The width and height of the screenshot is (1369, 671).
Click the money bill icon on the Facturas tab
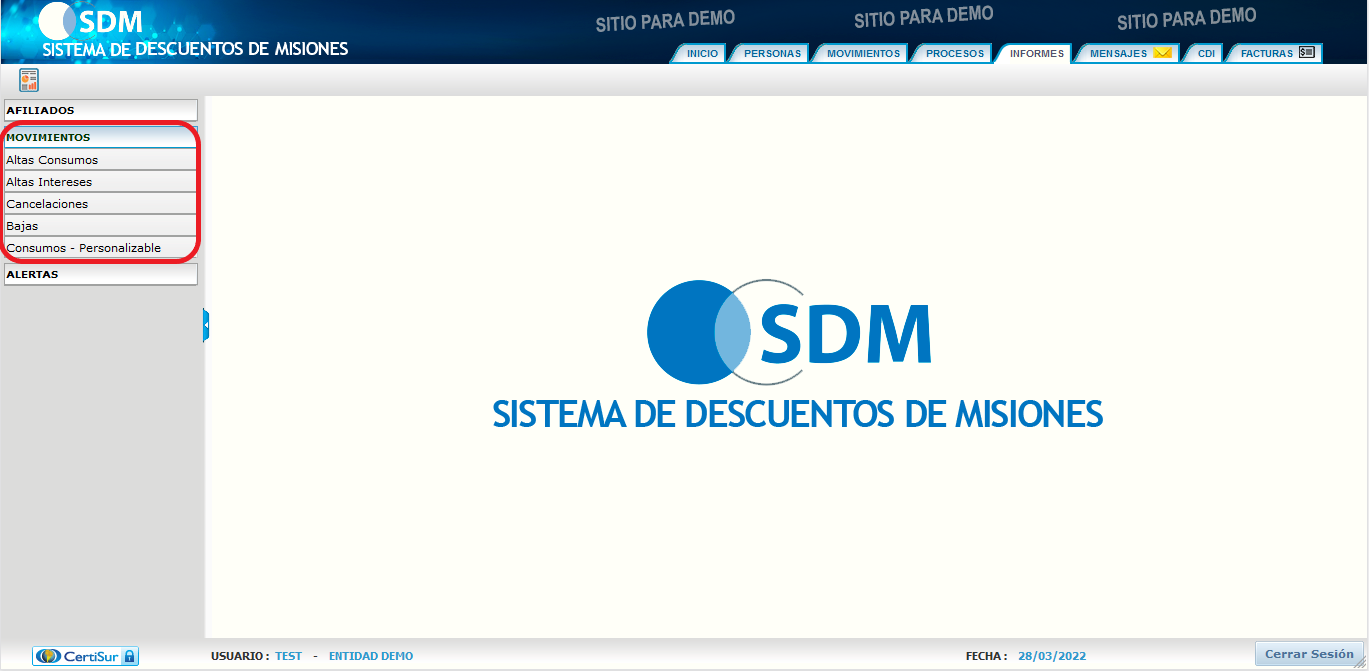tap(1307, 52)
